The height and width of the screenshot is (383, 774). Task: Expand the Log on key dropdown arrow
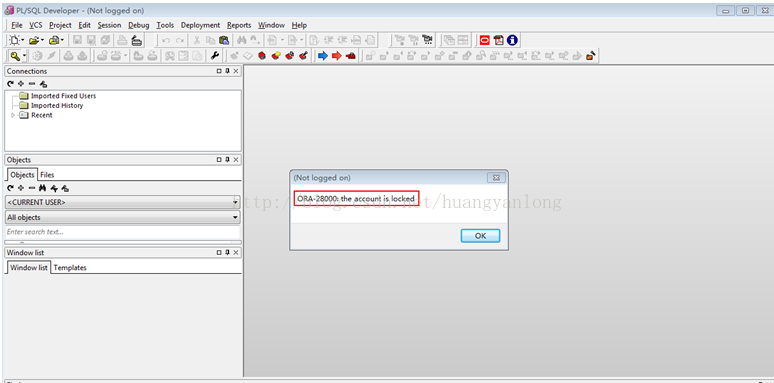(x=24, y=56)
